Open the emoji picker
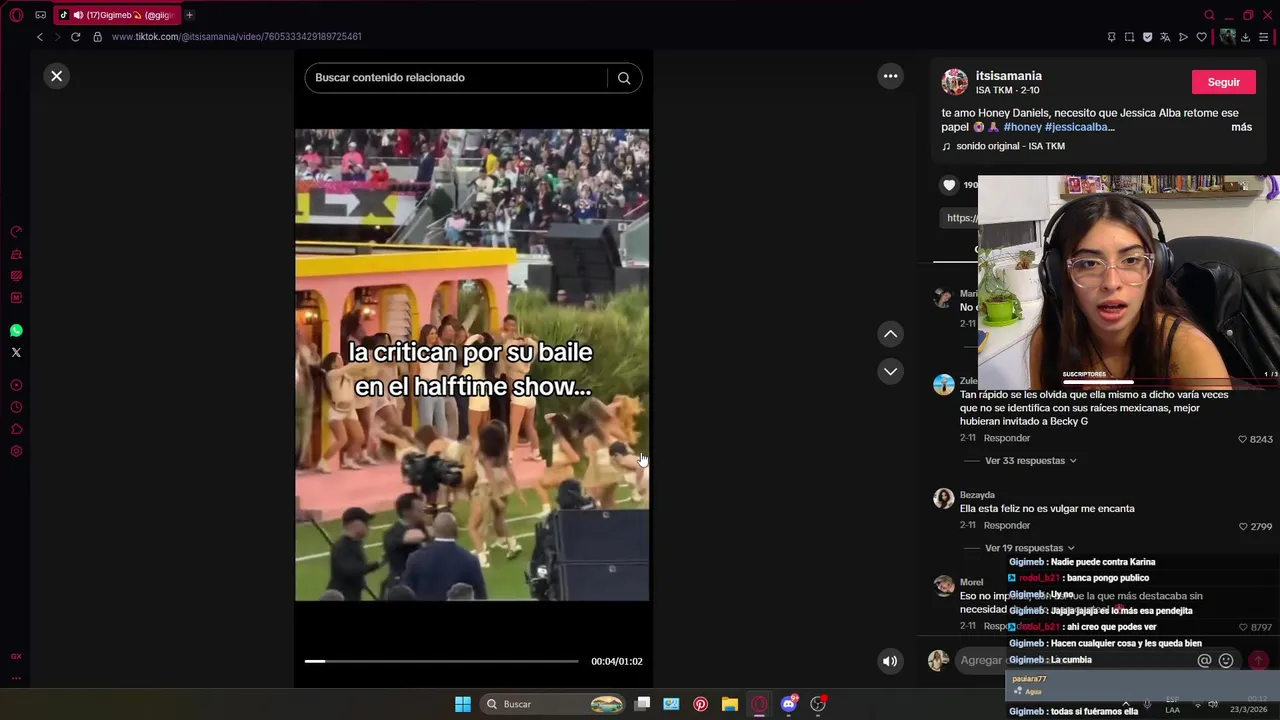 [x=1226, y=661]
